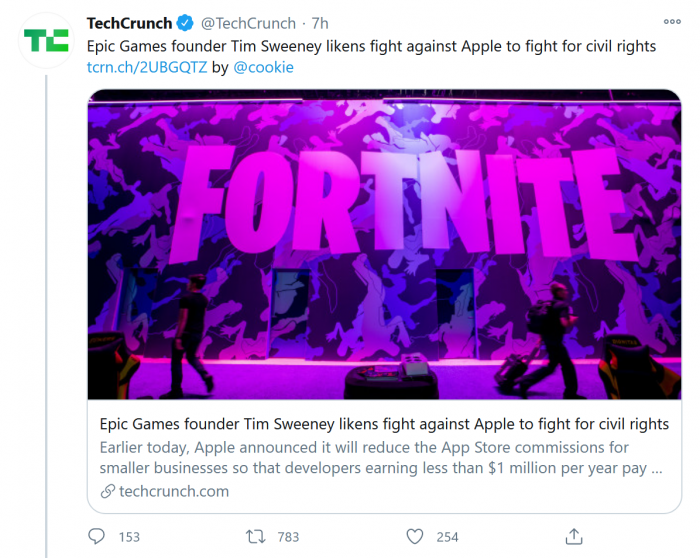Click the TechCrunch TC logo avatar

point(46,41)
